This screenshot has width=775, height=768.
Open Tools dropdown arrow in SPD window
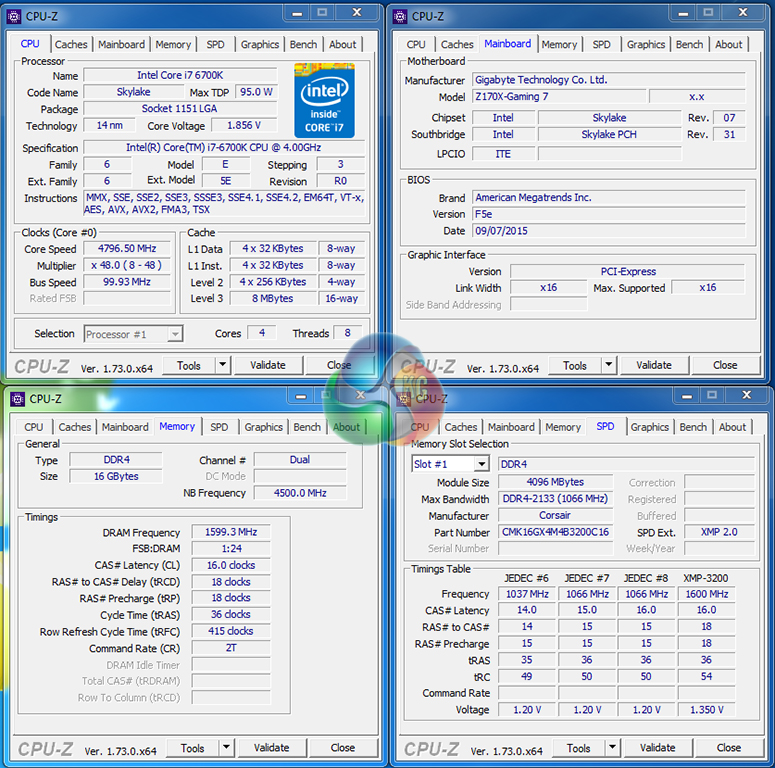tap(612, 748)
